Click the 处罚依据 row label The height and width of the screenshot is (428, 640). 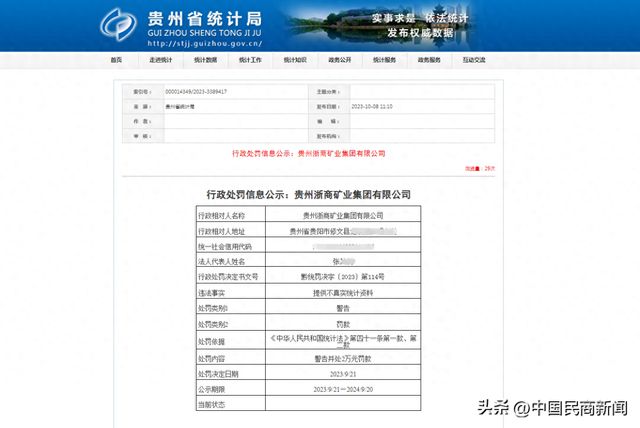pos(211,342)
